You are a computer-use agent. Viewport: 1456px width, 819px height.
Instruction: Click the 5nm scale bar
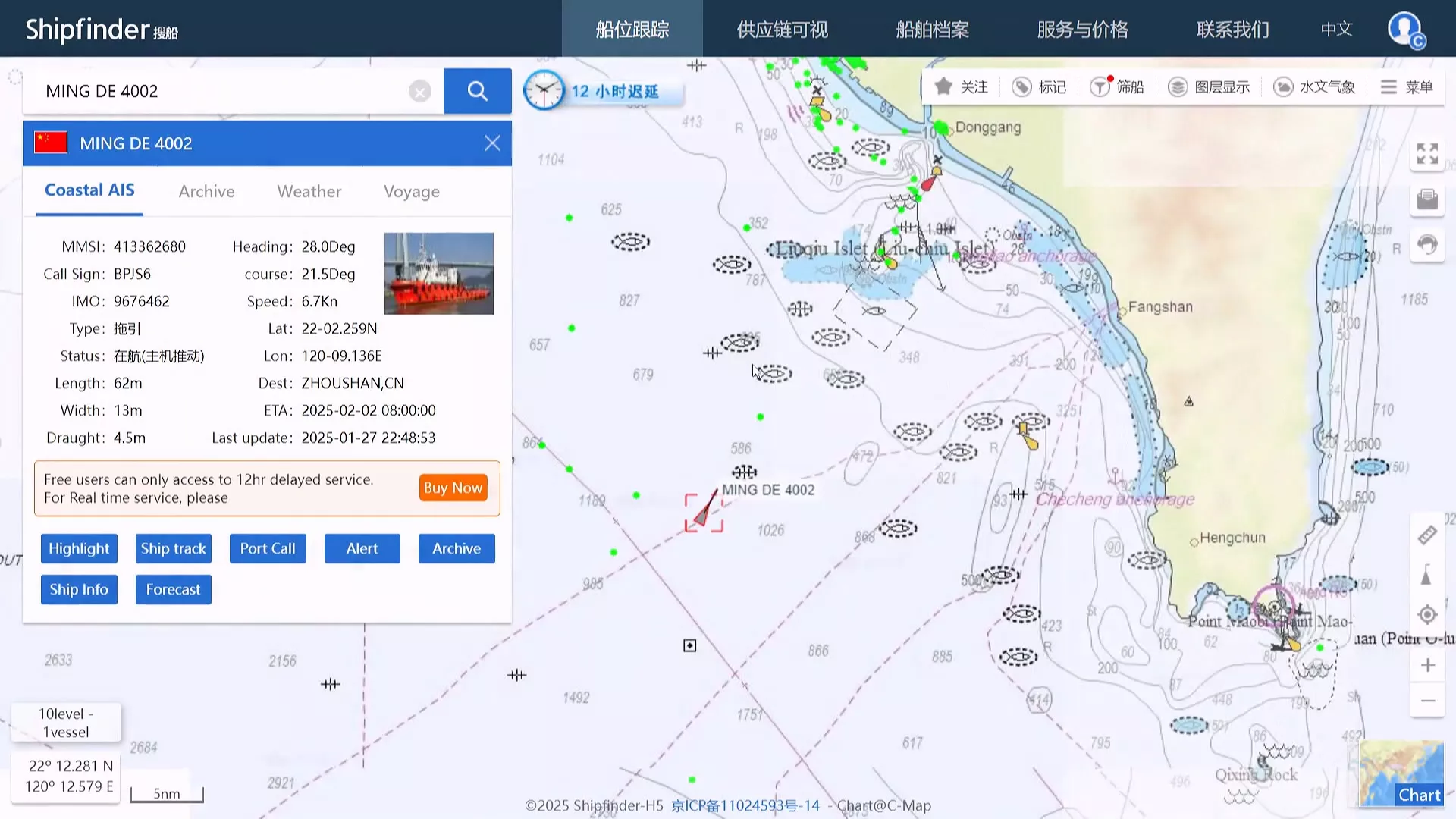[167, 794]
